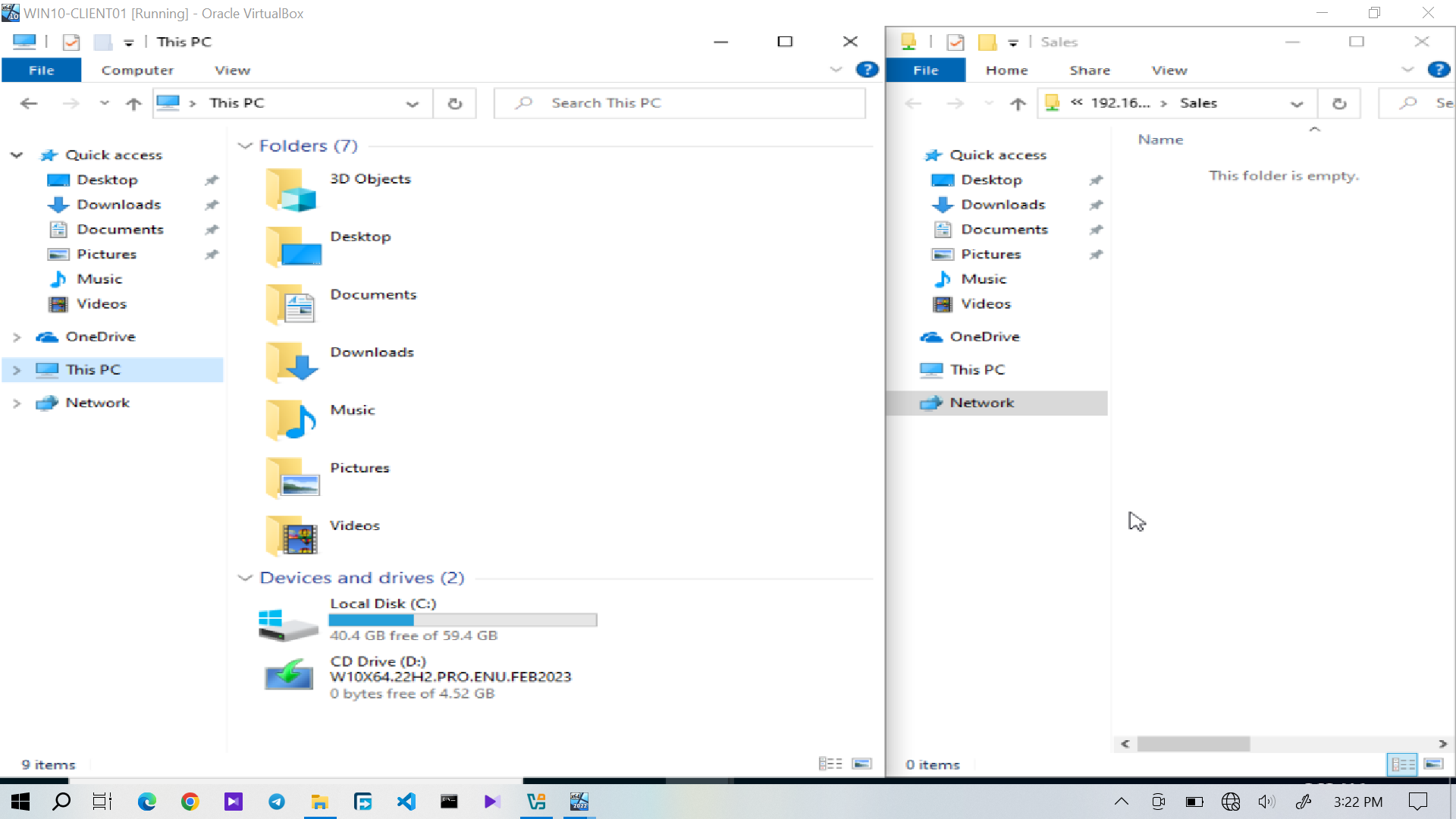
Task: Open Windows Search from the taskbar
Action: click(x=61, y=802)
